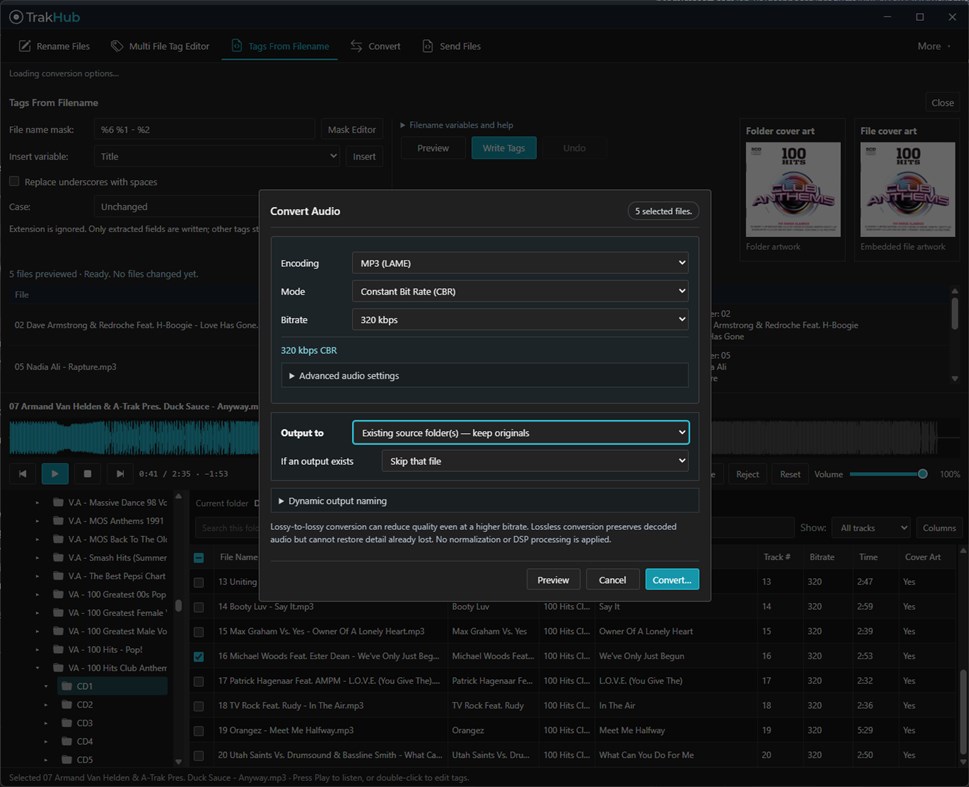The width and height of the screenshot is (969, 787).
Task: Click the CD3 folder icon
Action: click(67, 723)
